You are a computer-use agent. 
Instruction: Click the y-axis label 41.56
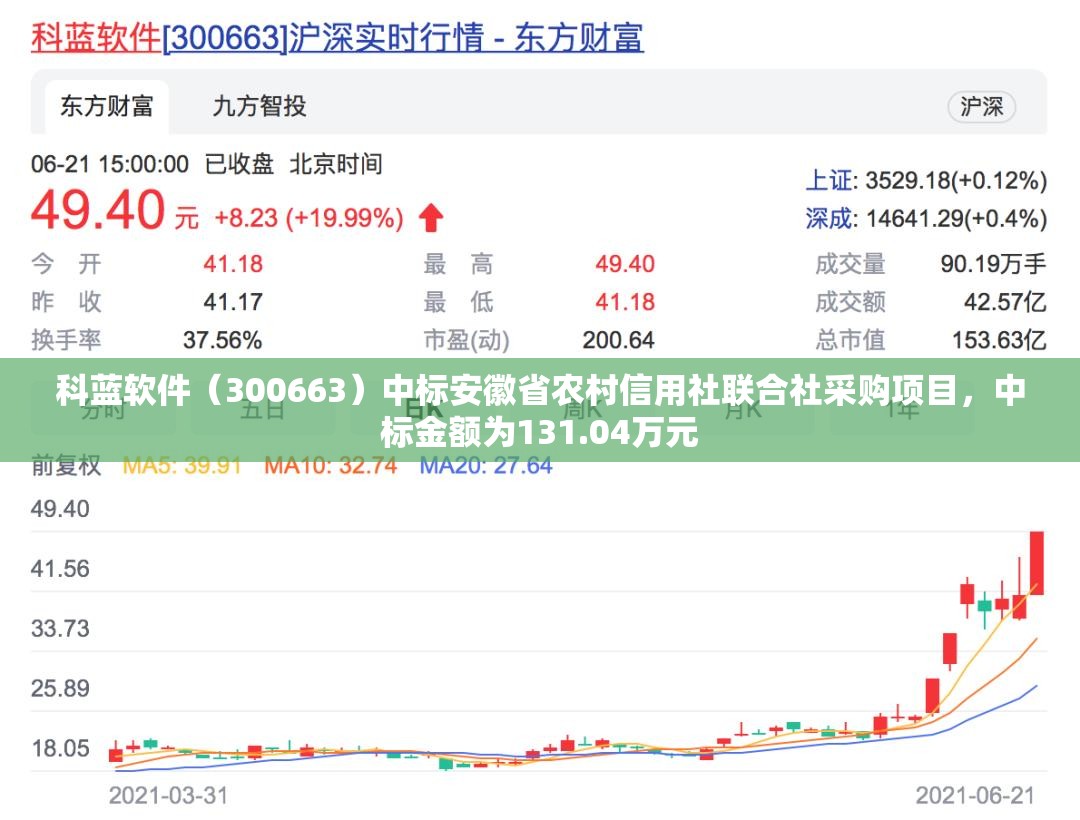coord(60,569)
